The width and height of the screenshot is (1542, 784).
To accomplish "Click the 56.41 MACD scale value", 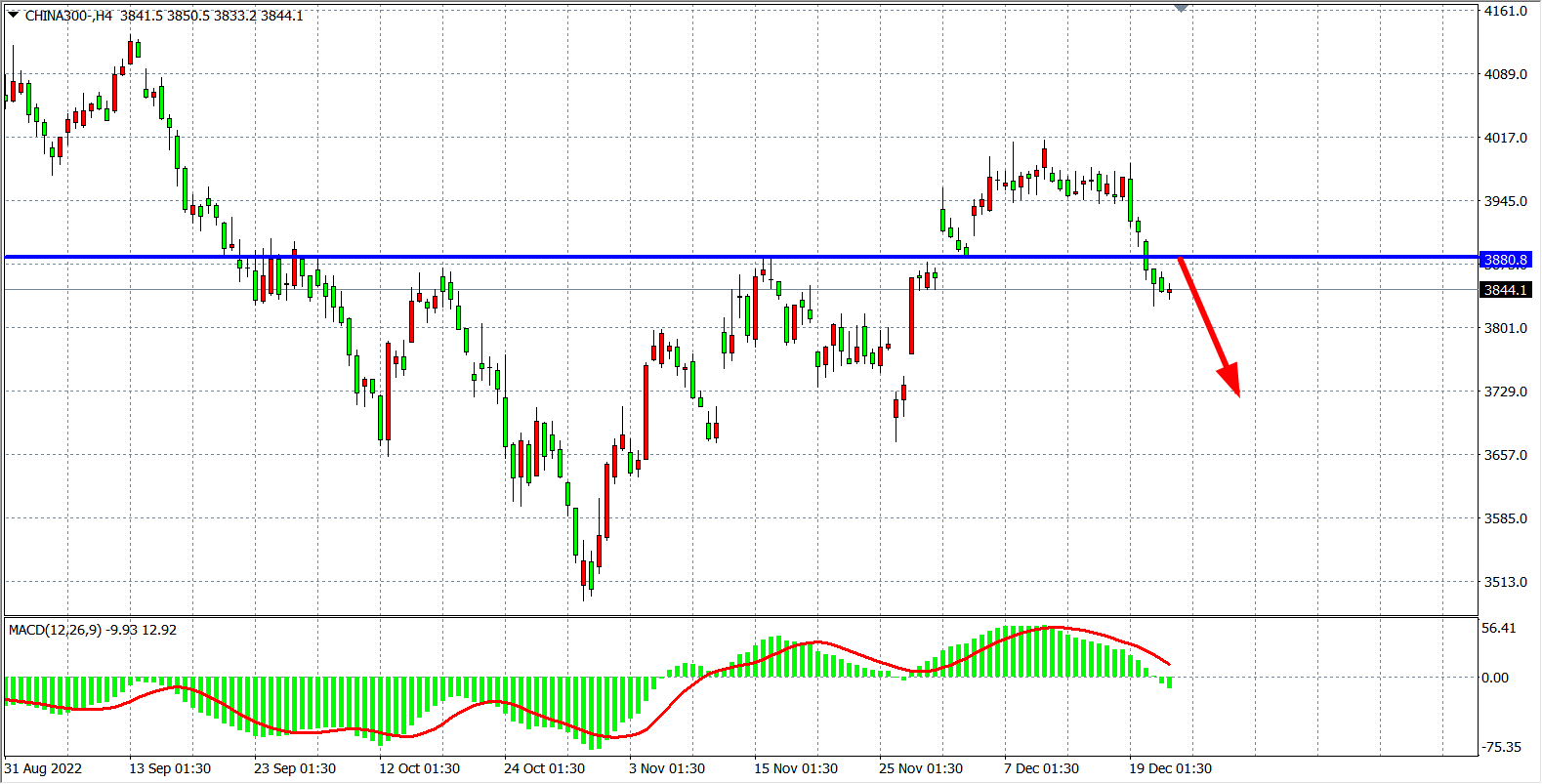I will [1499, 628].
